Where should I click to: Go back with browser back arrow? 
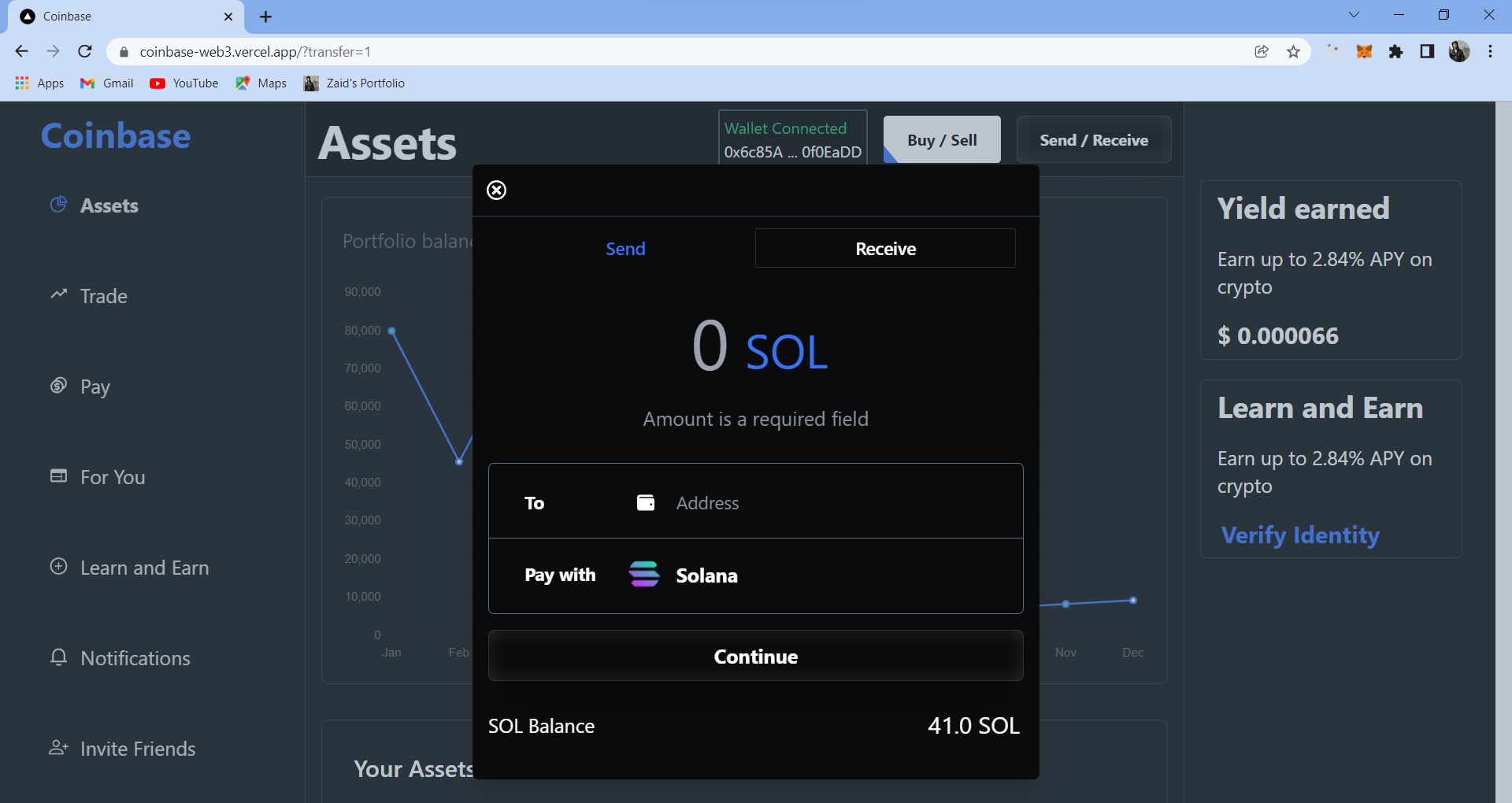tap(21, 51)
